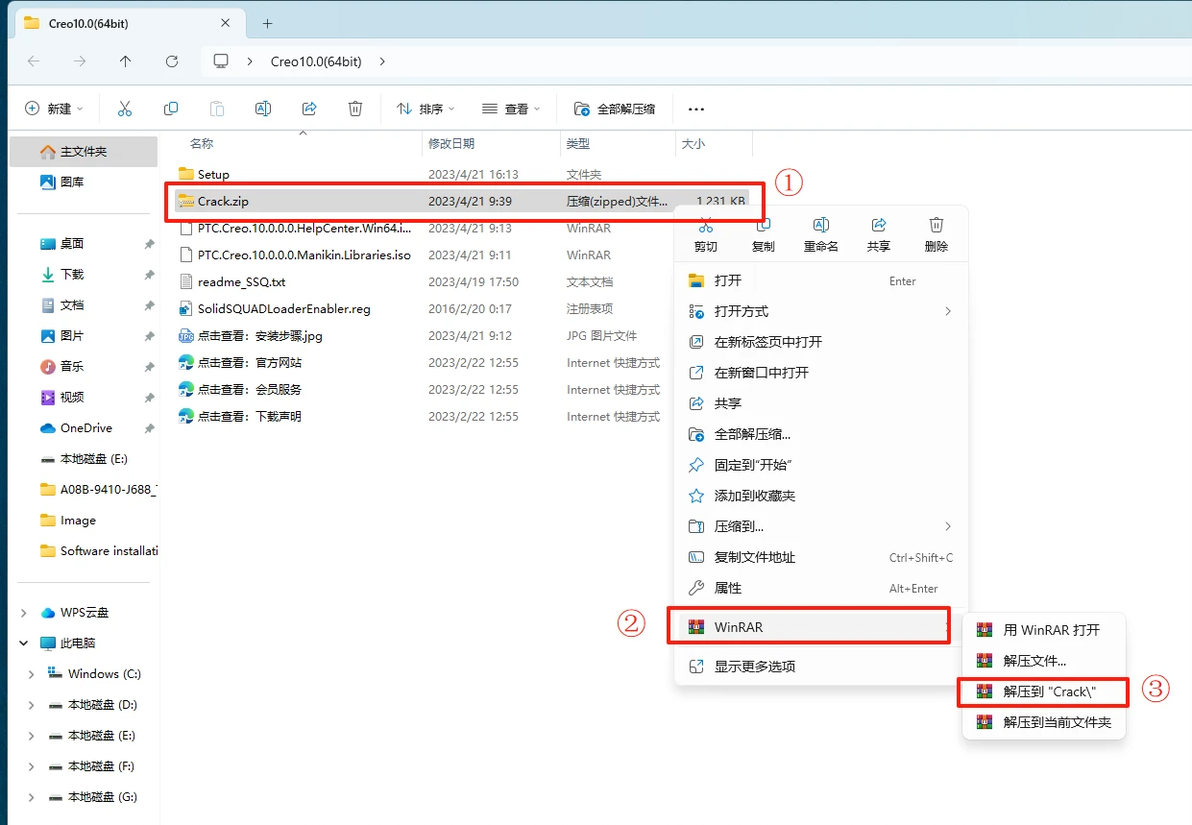Click the Forward navigation arrow
Screen dimensions: 1192x825
click(x=79, y=62)
